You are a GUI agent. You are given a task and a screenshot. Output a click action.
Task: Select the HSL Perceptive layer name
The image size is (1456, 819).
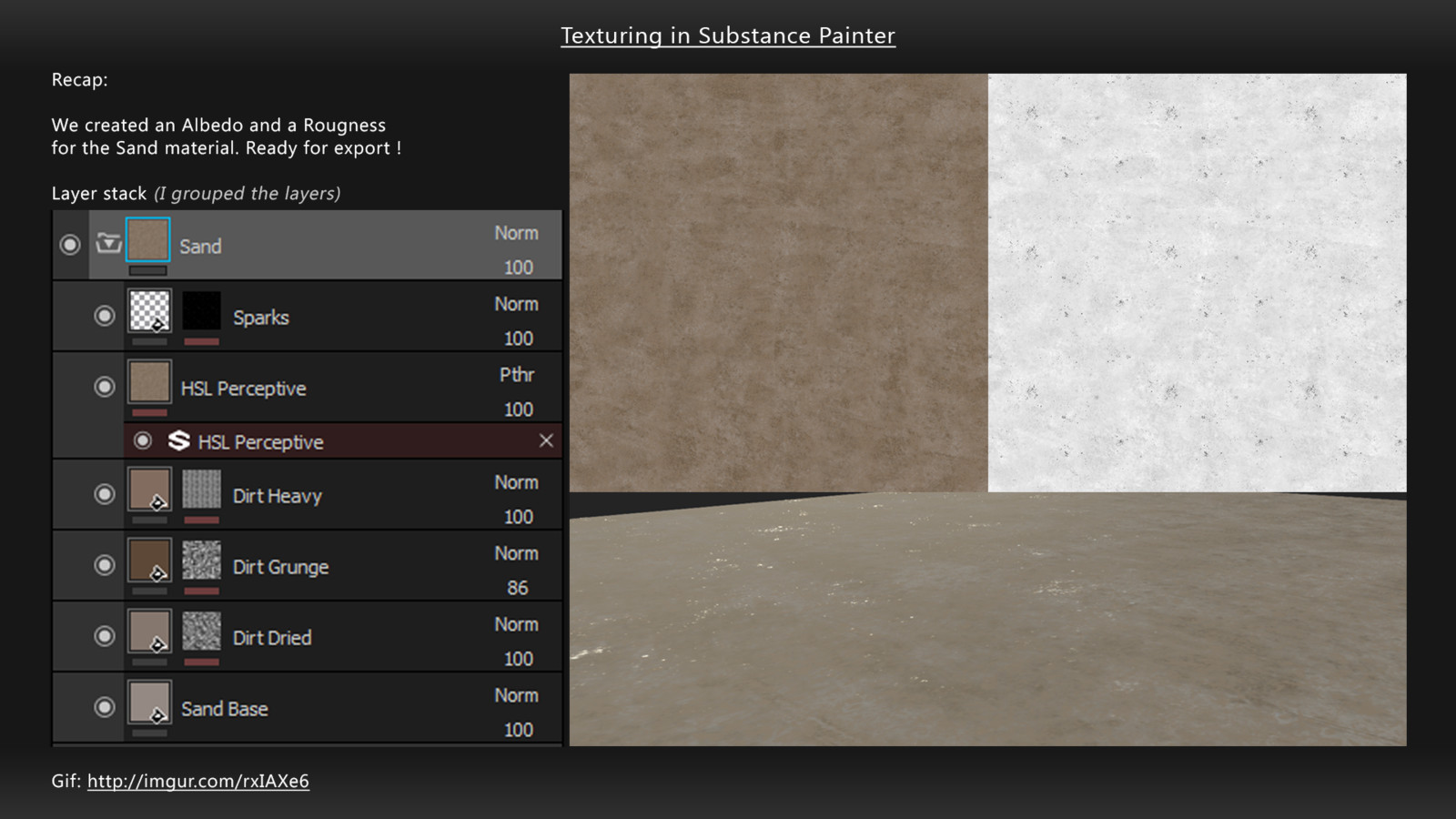243,389
